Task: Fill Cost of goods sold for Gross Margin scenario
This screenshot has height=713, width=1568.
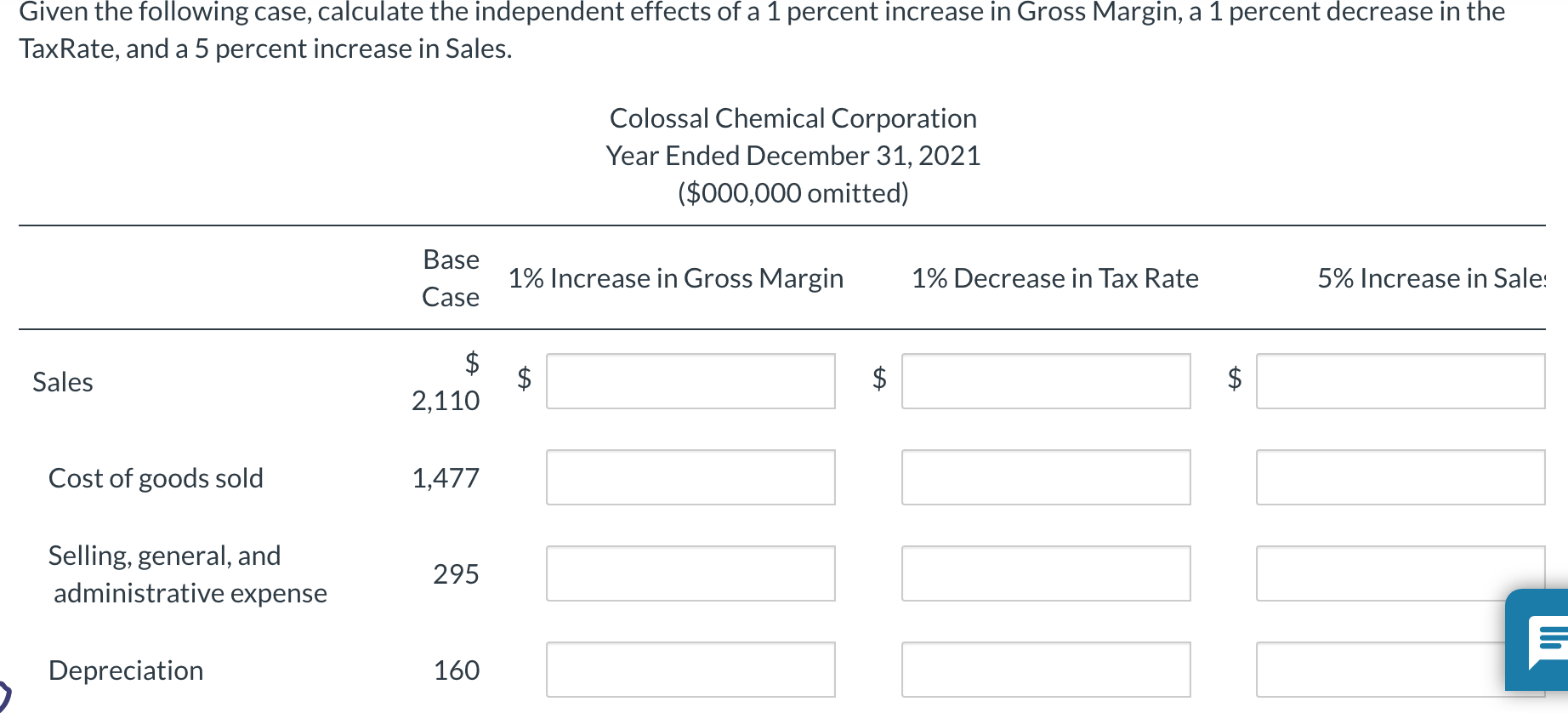Action: 690,477
